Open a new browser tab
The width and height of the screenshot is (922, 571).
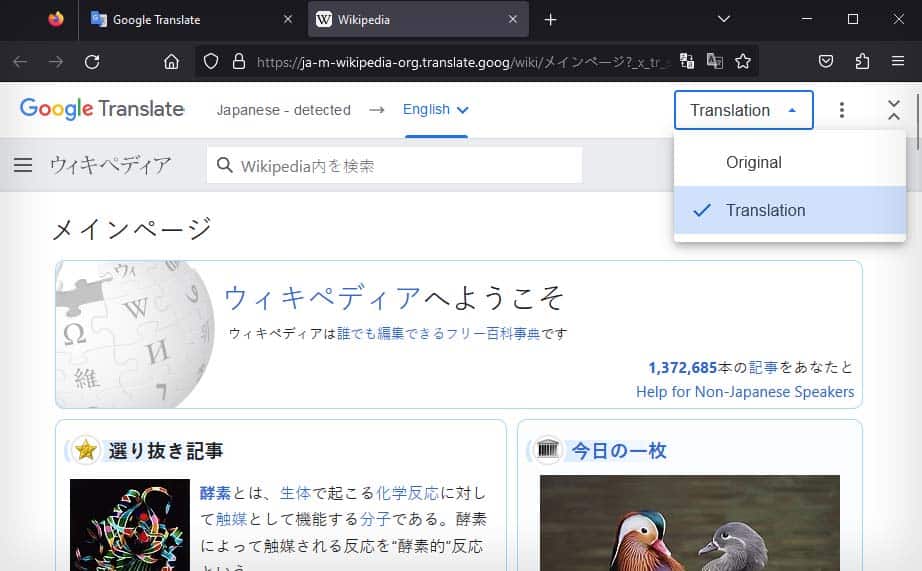550,20
